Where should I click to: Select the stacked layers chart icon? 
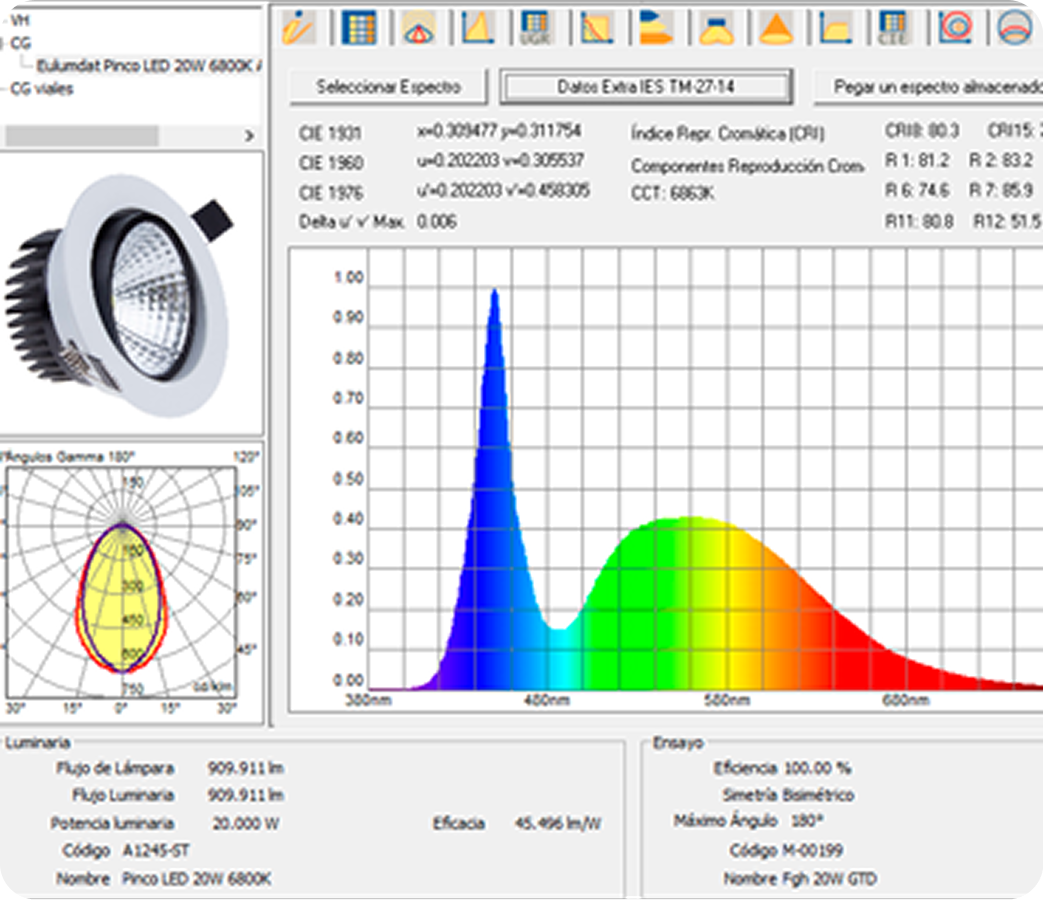[x=655, y=27]
